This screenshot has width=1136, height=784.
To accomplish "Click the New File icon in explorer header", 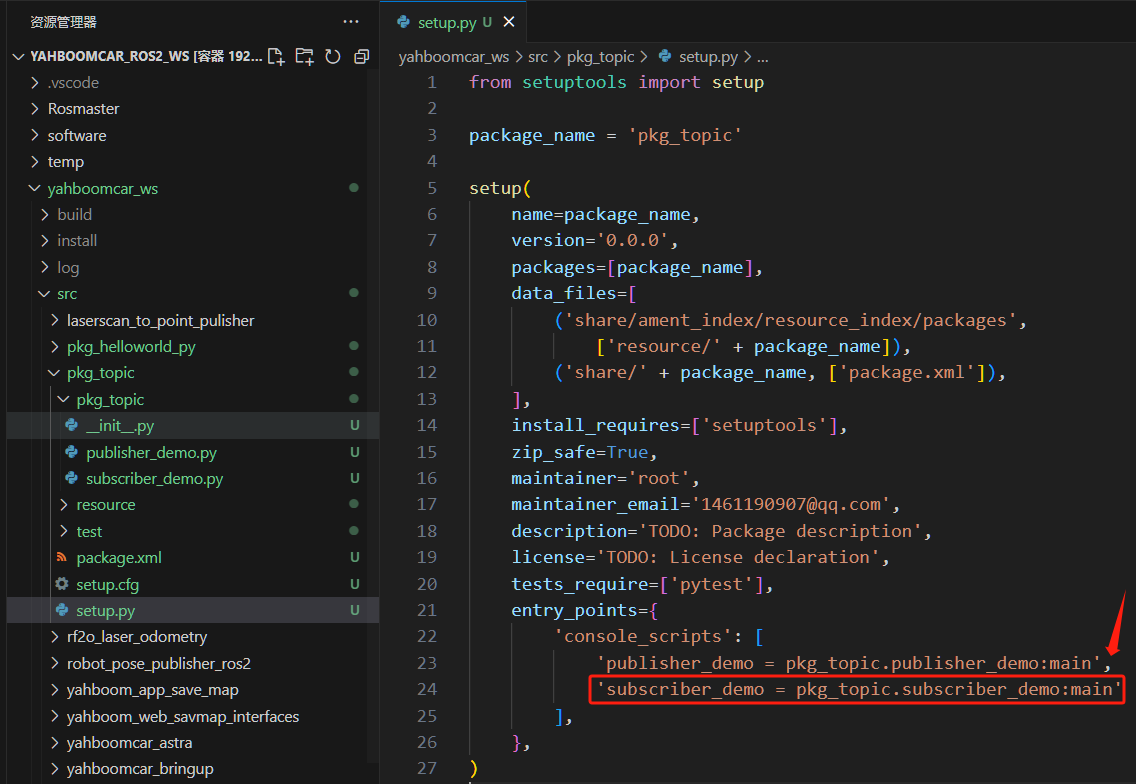I will coord(276,57).
